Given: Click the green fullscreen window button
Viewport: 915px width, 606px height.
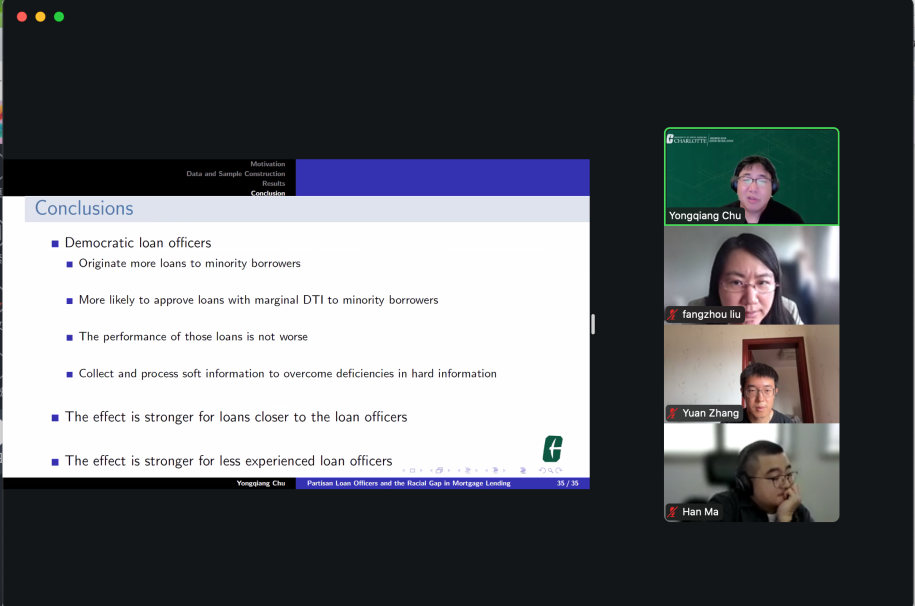Looking at the screenshot, I should click(x=59, y=17).
